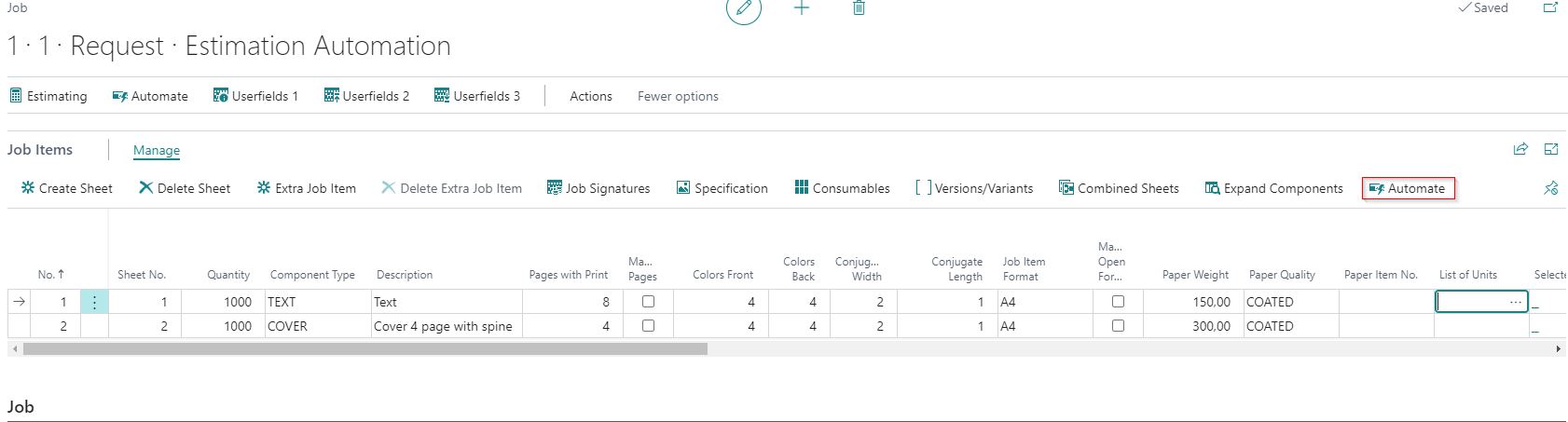Click the trash delete icon
The height and width of the screenshot is (422, 1568).
[859, 7]
